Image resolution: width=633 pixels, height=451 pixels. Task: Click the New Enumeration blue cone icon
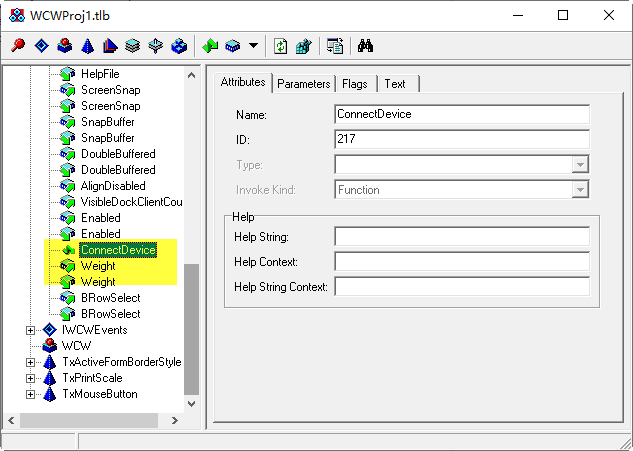pyautogui.click(x=87, y=46)
